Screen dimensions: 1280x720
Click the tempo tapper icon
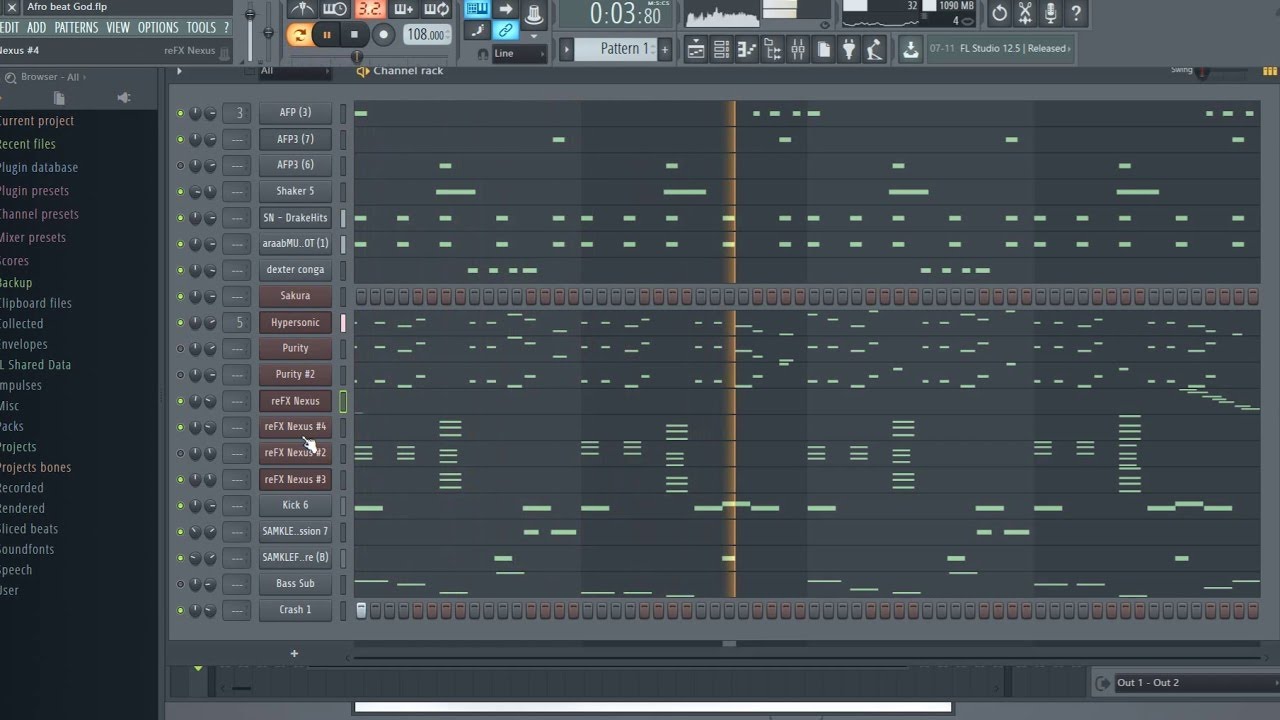coord(874,49)
